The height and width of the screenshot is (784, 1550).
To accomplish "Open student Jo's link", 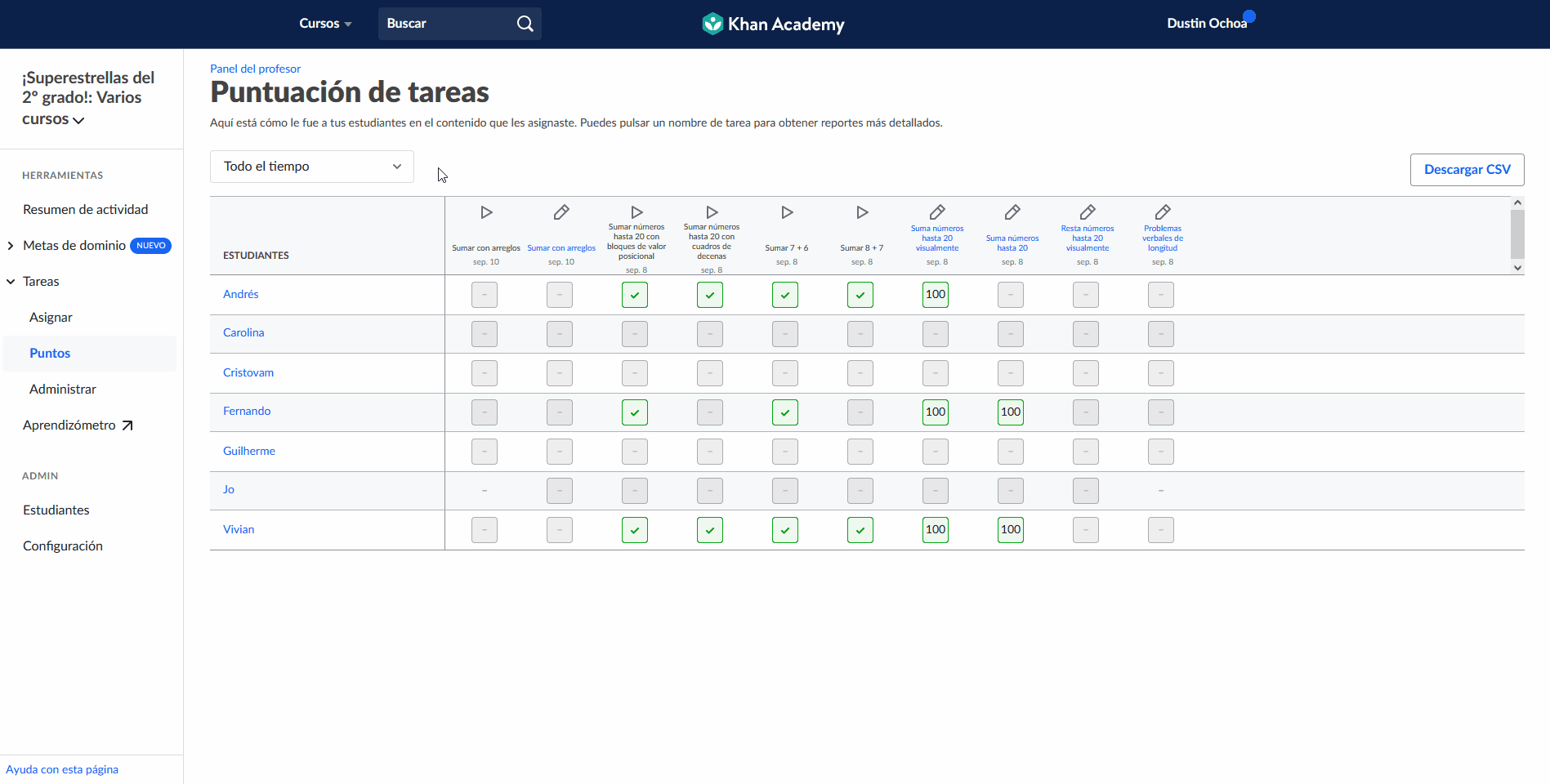I will click(x=229, y=489).
